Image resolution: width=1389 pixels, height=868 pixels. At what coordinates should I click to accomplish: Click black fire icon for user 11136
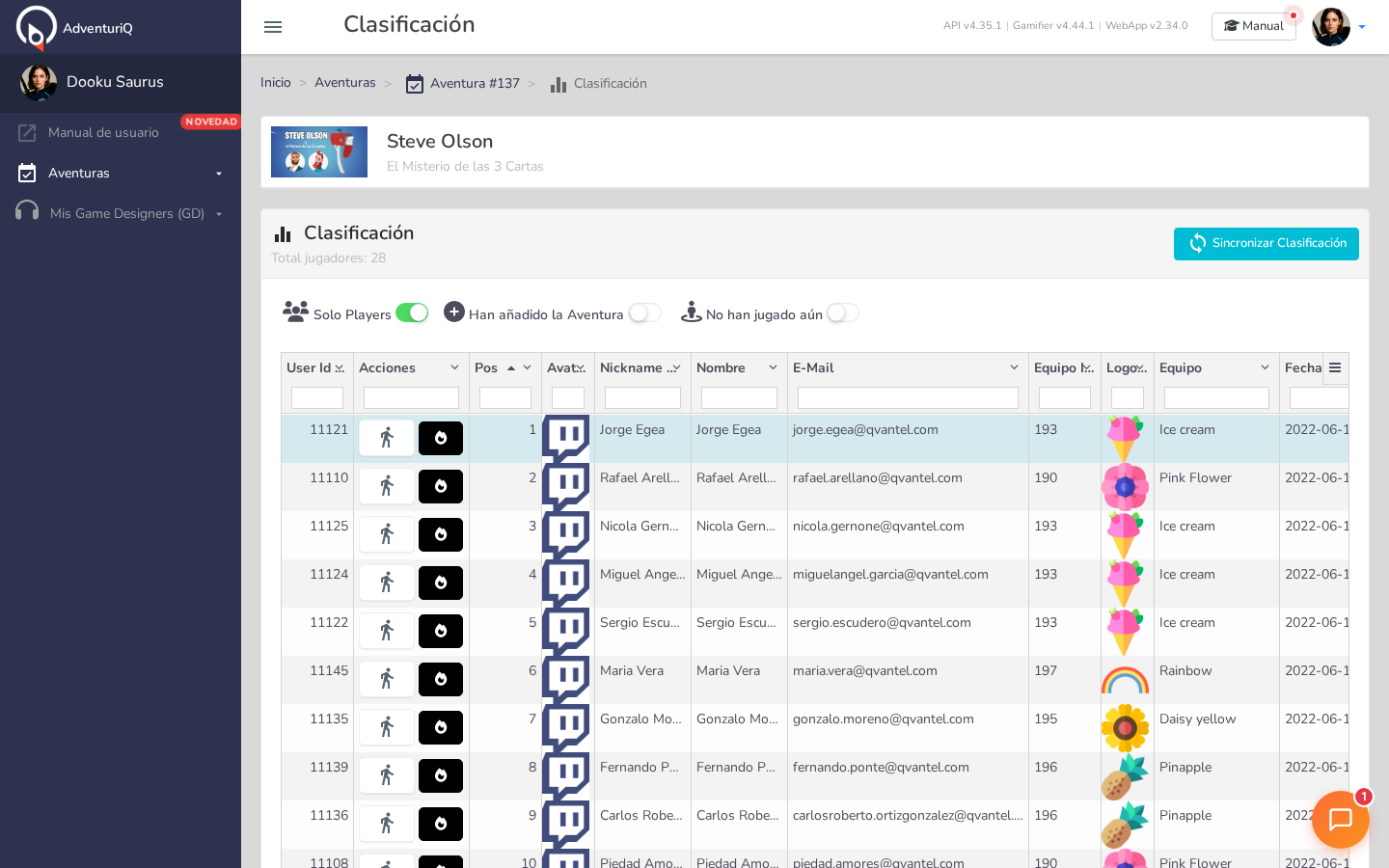click(x=441, y=824)
